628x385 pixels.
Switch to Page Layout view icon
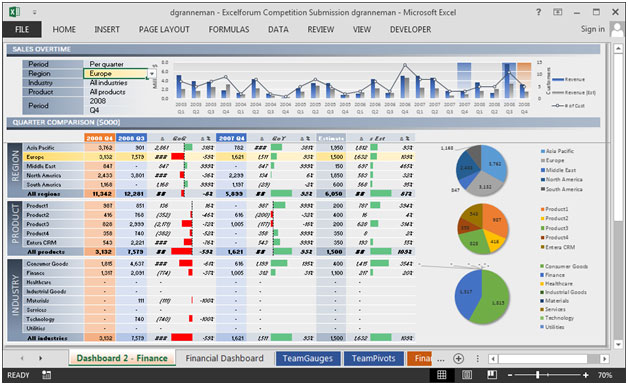click(x=467, y=375)
